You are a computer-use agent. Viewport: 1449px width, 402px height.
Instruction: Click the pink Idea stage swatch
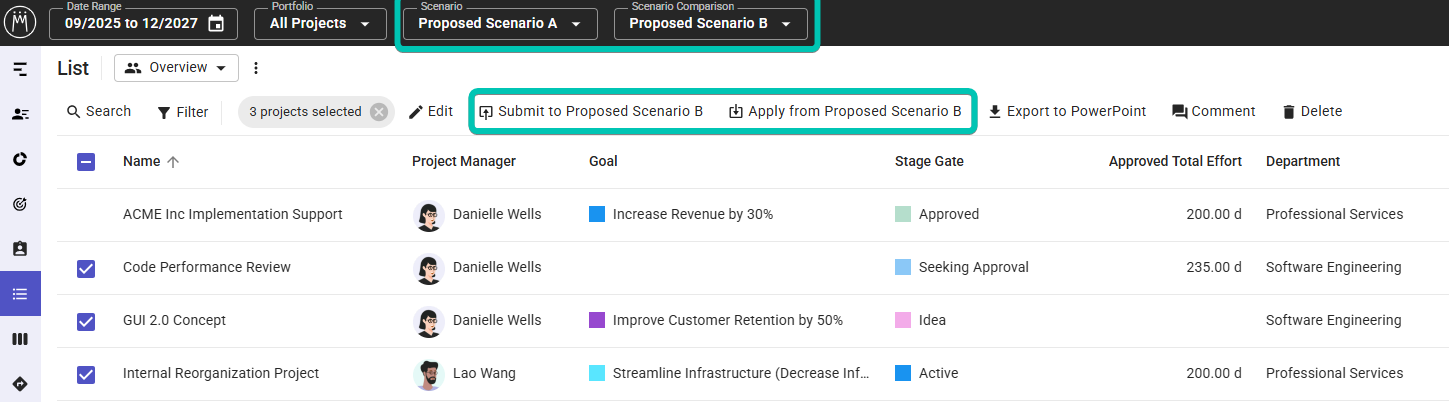pos(903,320)
